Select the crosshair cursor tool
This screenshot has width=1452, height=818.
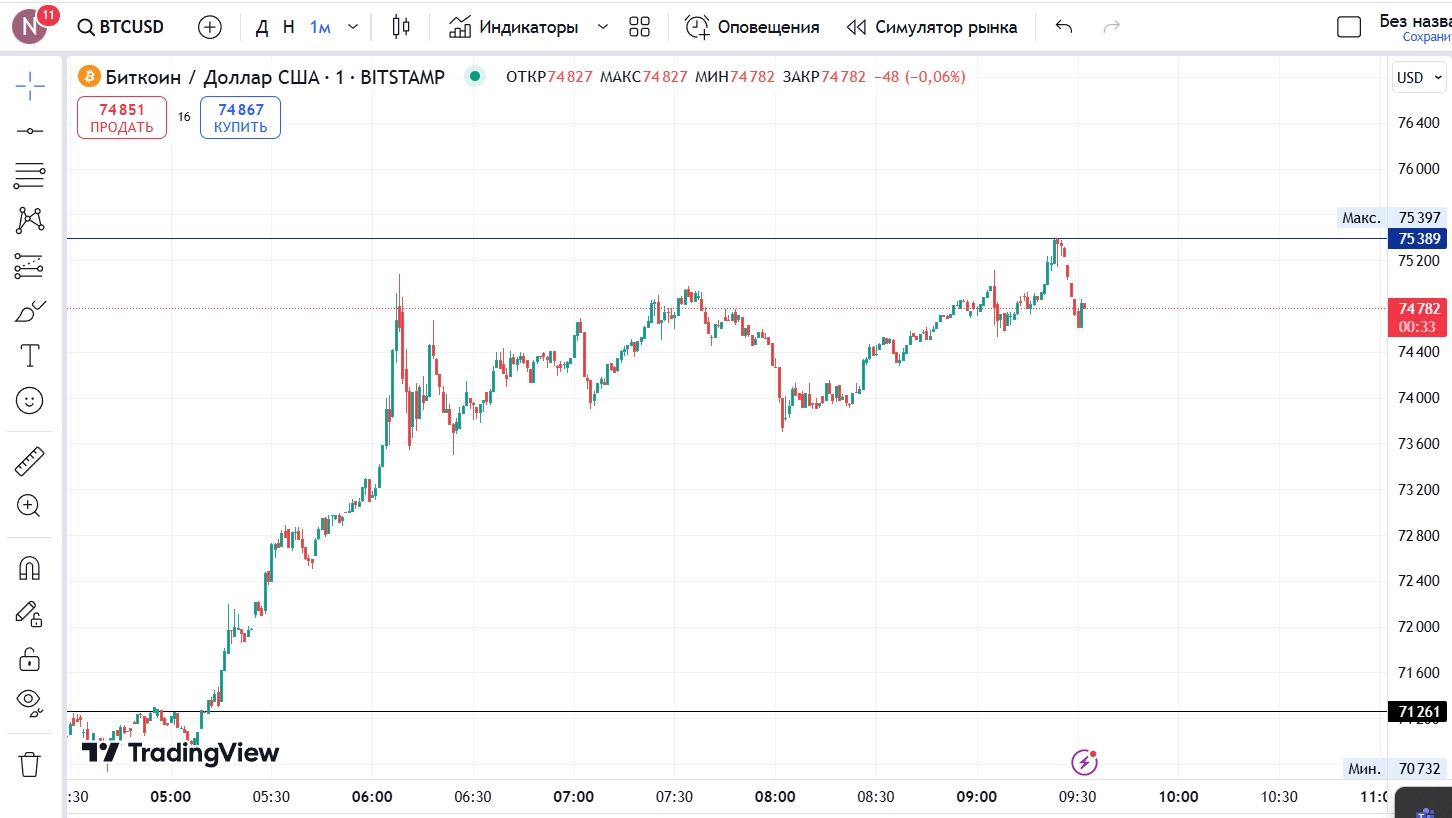(x=30, y=86)
